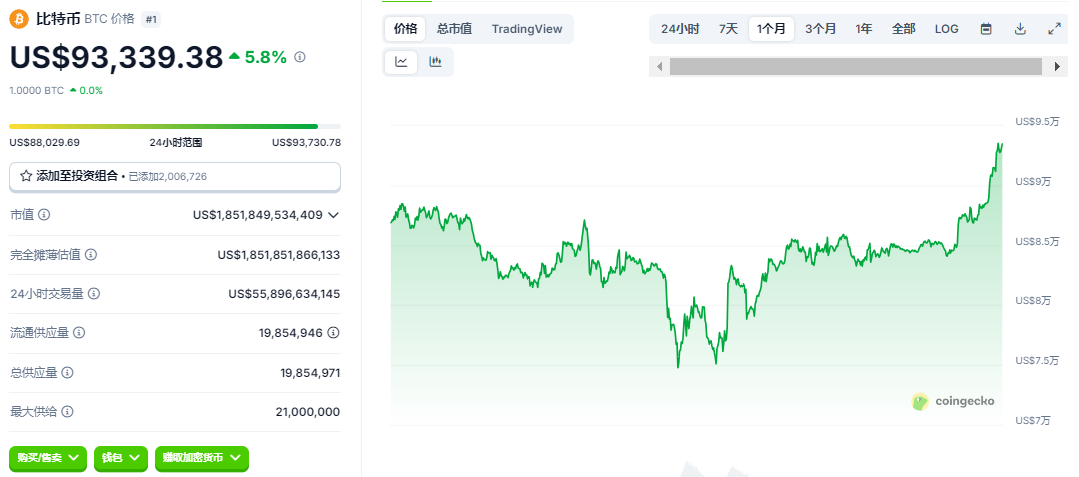Image resolution: width=1079 pixels, height=477 pixels.
Task: Click the info icon next to 流通供应量 label
Action: (79, 333)
